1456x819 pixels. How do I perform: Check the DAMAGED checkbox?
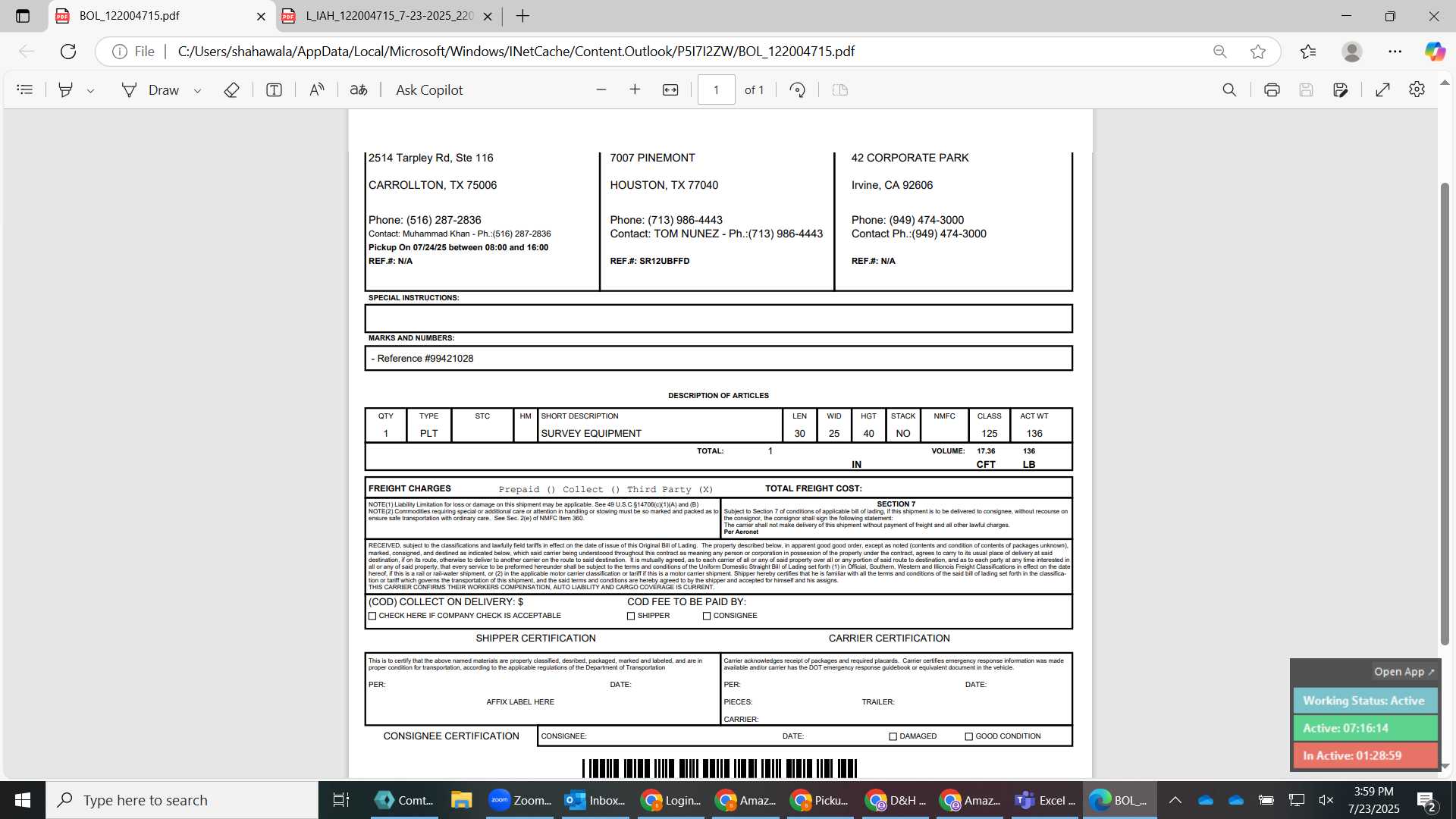tap(893, 736)
